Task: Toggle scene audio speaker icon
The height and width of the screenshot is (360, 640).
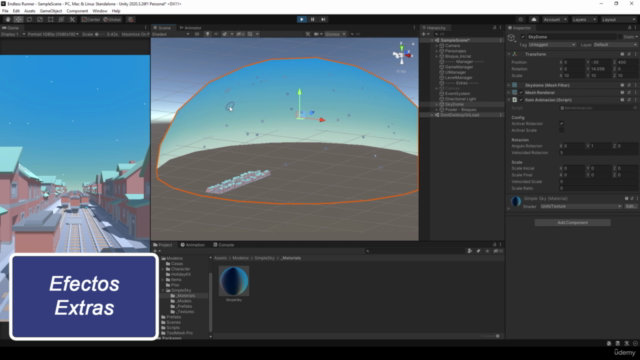Action: [x=216, y=34]
